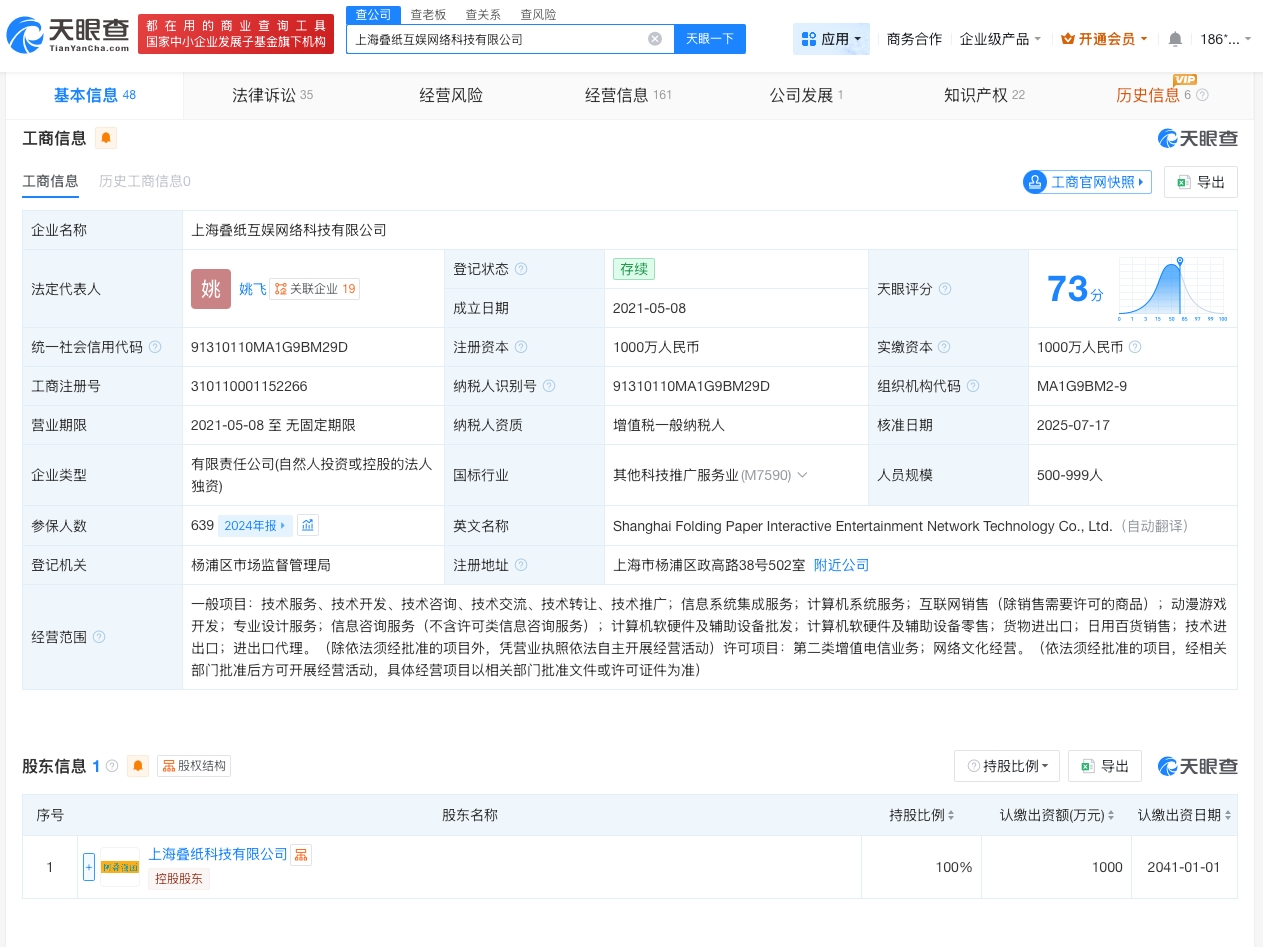Select the 工商信息 sub-tab
Image resolution: width=1263 pixels, height=947 pixels.
pyautogui.click(x=50, y=181)
